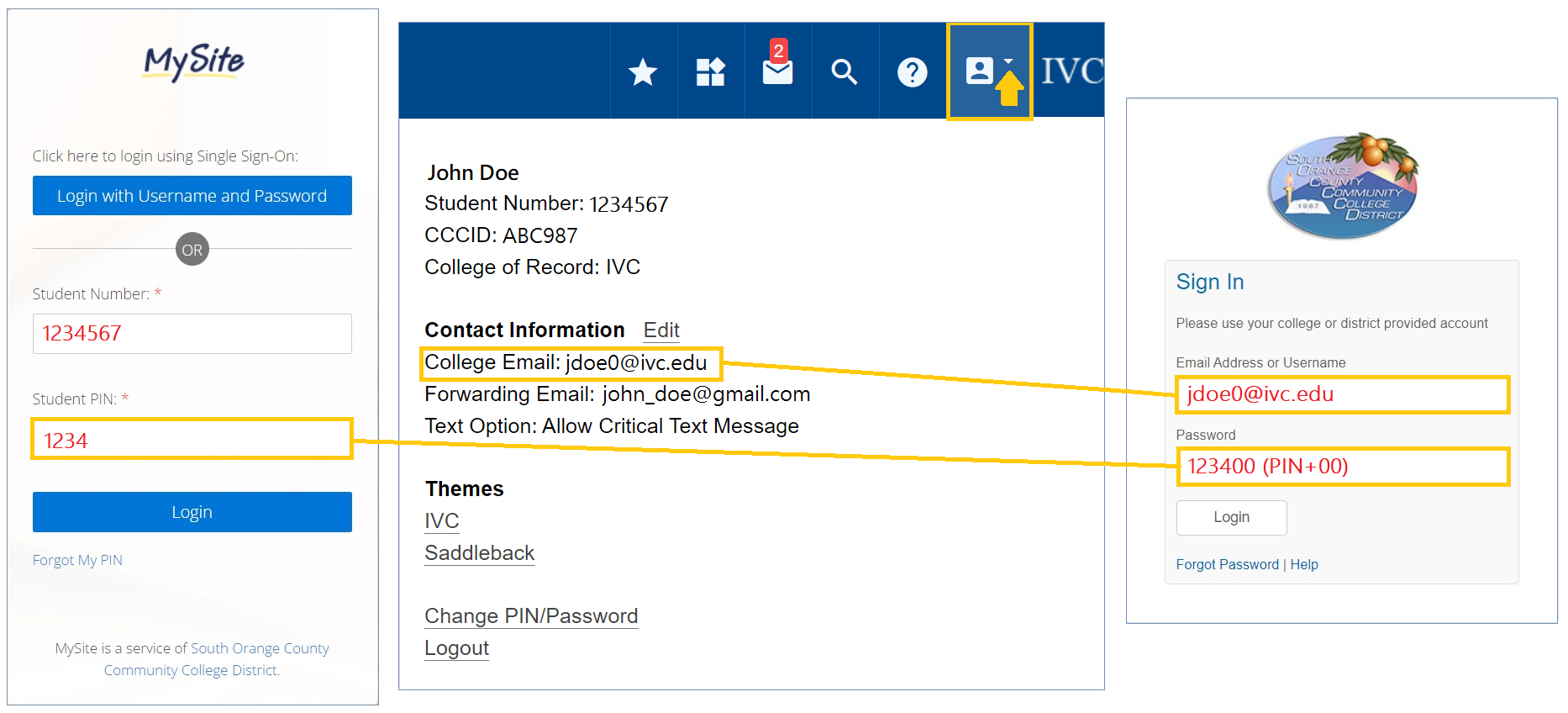This screenshot has width=1568, height=713.
Task: Click the Student Number input field
Action: (192, 334)
